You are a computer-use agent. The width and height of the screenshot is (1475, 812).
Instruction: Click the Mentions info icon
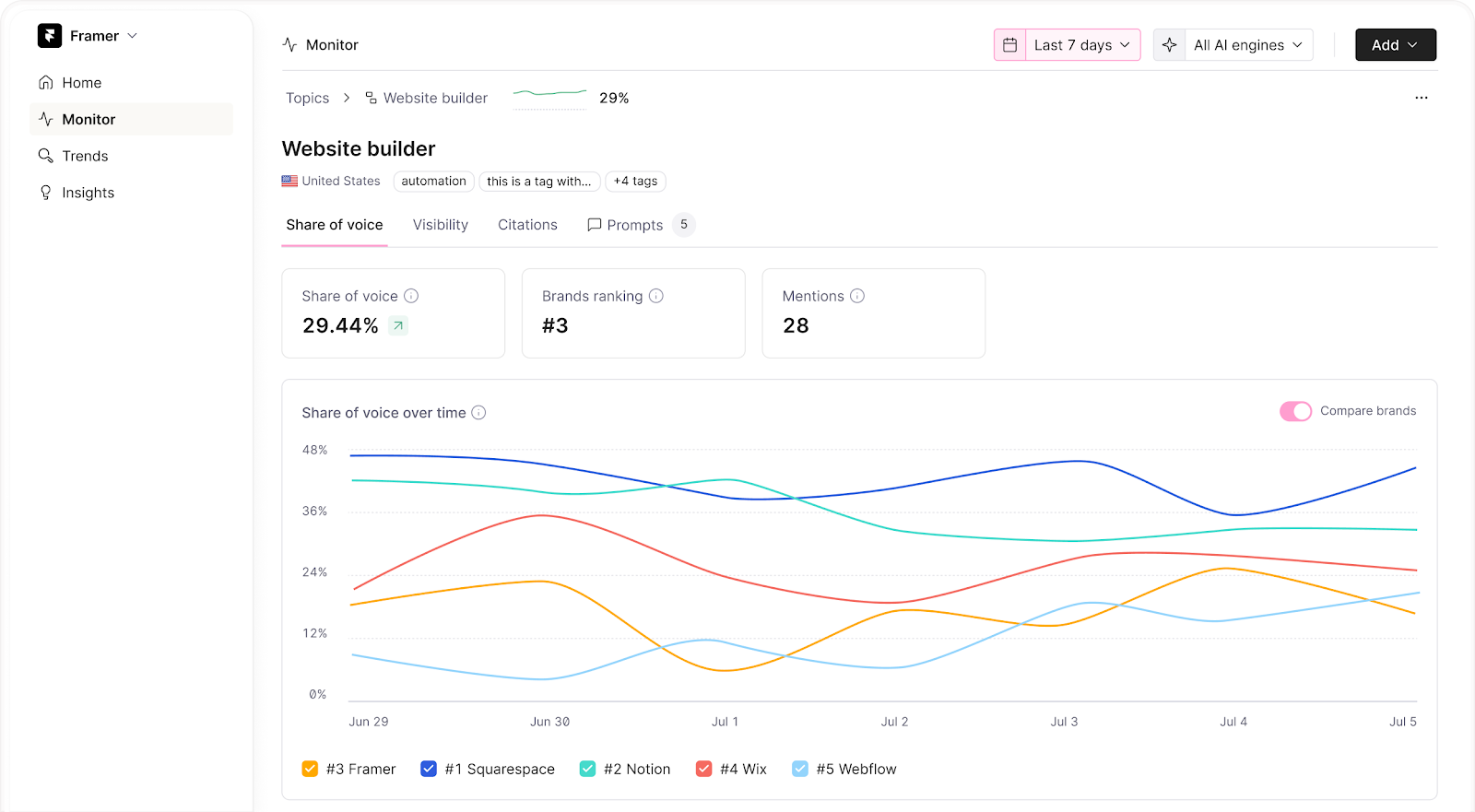[857, 296]
